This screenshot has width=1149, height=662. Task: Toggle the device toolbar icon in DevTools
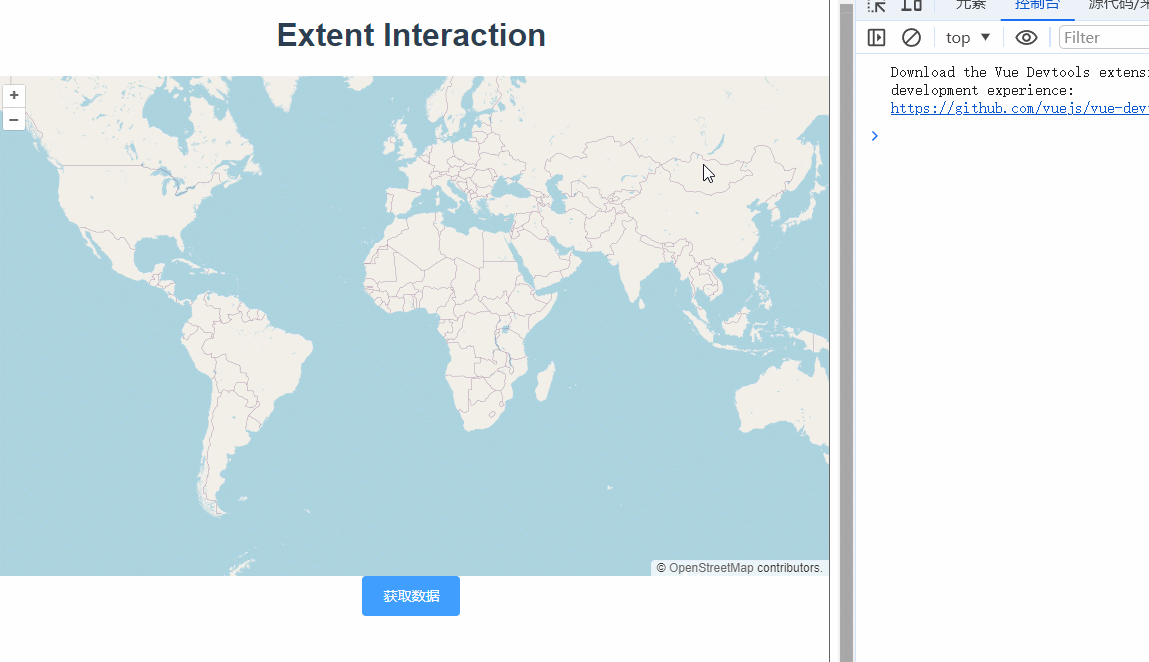(x=912, y=6)
